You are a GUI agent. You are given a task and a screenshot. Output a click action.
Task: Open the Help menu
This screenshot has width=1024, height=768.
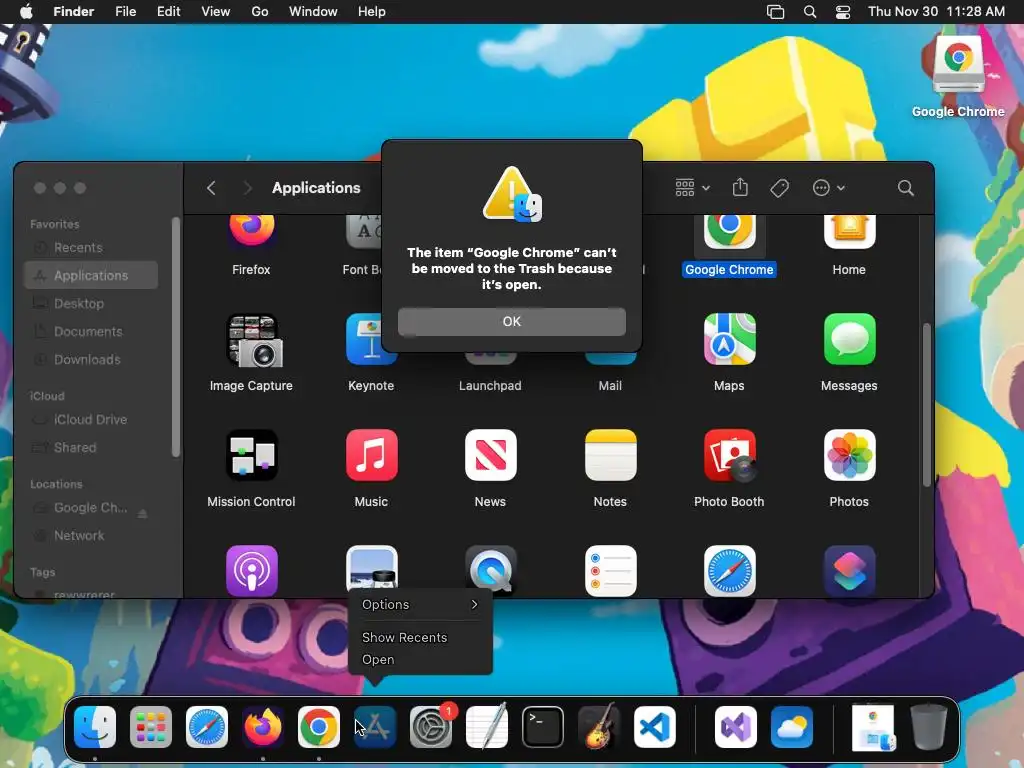click(x=372, y=12)
